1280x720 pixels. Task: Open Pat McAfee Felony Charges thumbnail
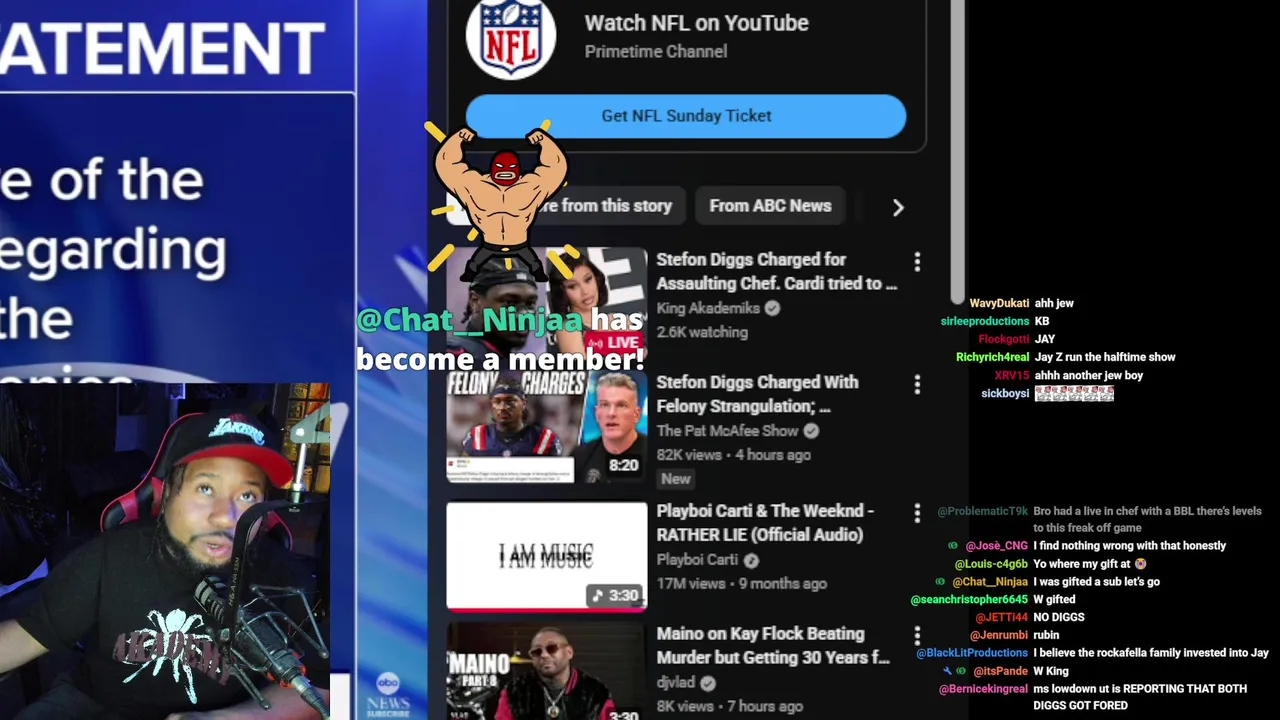pos(546,428)
